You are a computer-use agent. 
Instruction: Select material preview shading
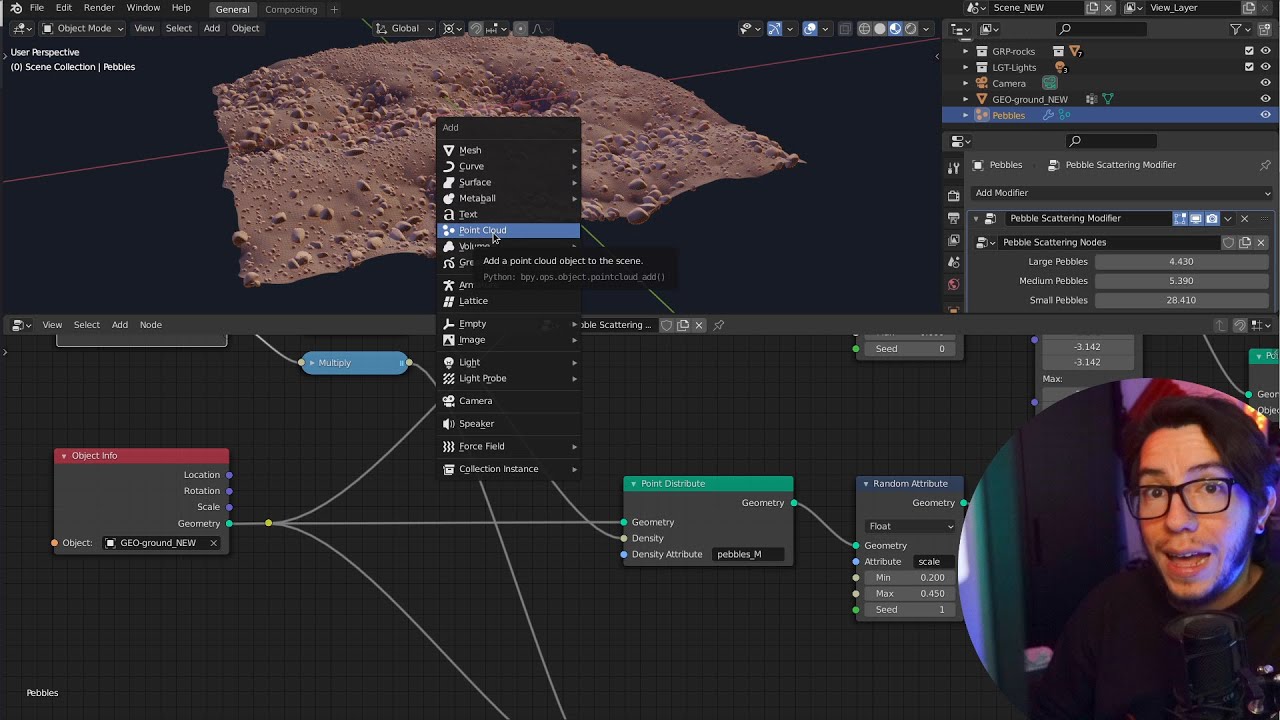895,28
